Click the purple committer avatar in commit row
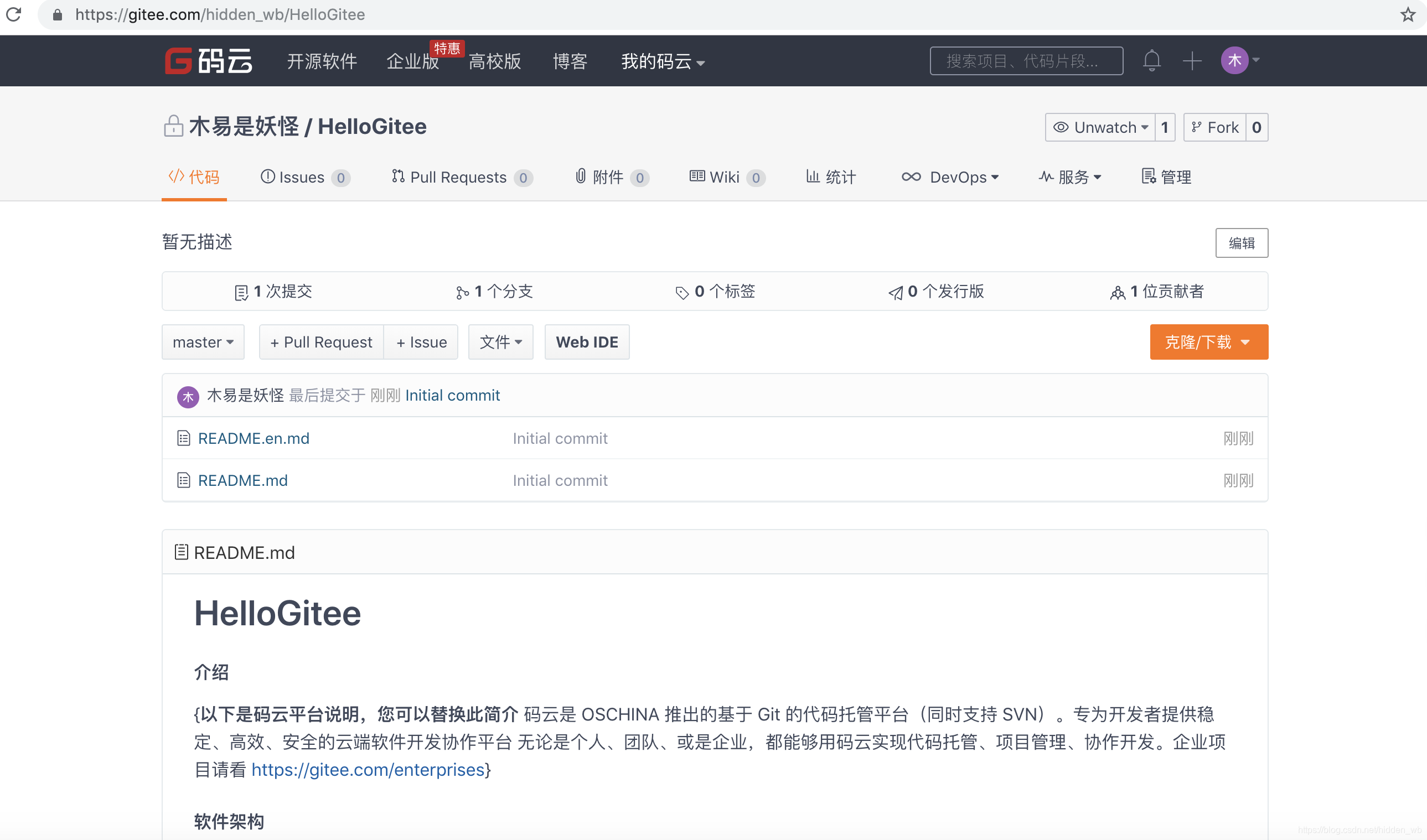The height and width of the screenshot is (840, 1427). tap(188, 396)
